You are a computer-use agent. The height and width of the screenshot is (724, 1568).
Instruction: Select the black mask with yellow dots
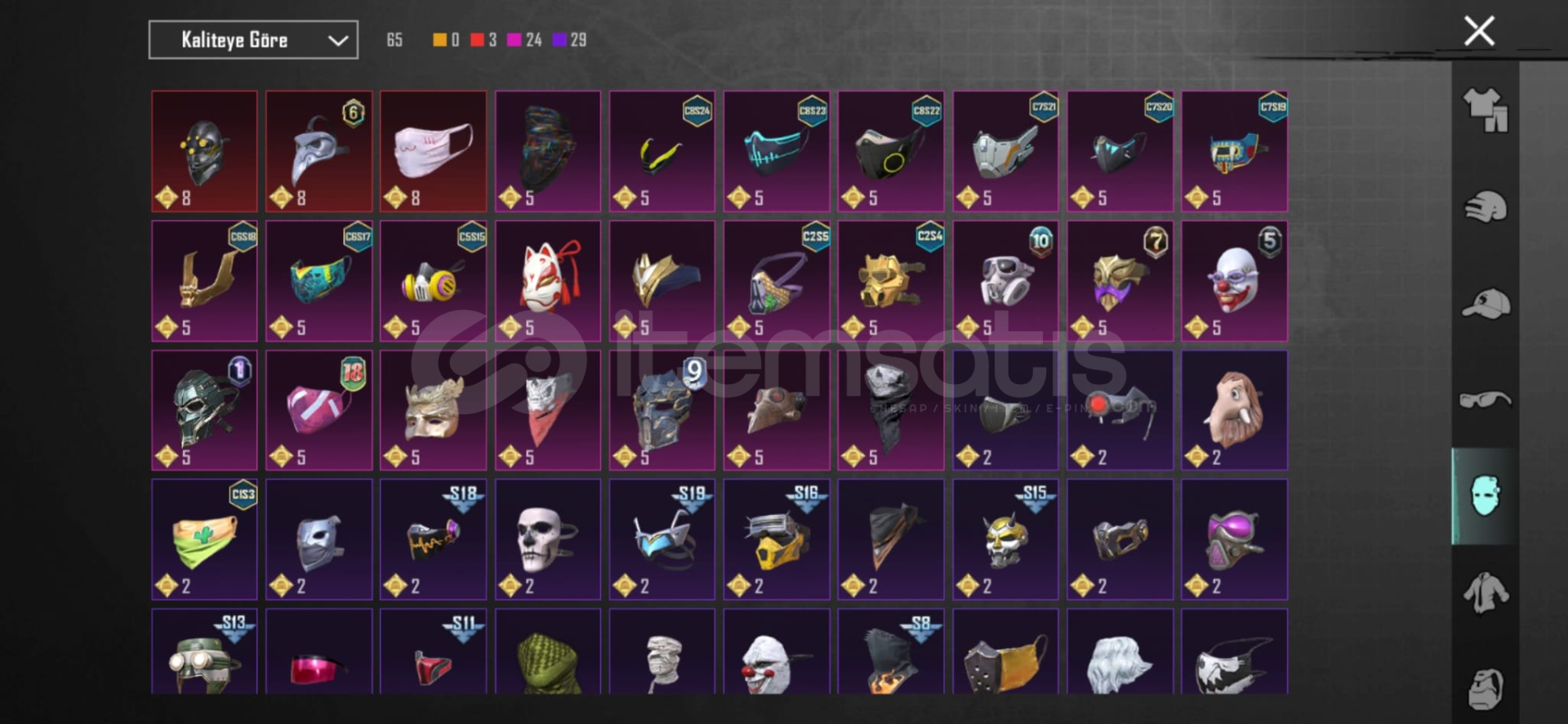[x=204, y=151]
